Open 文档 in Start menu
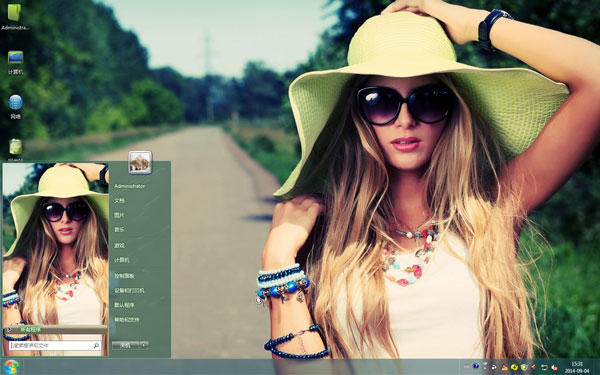Image resolution: width=600 pixels, height=375 pixels. [119, 201]
